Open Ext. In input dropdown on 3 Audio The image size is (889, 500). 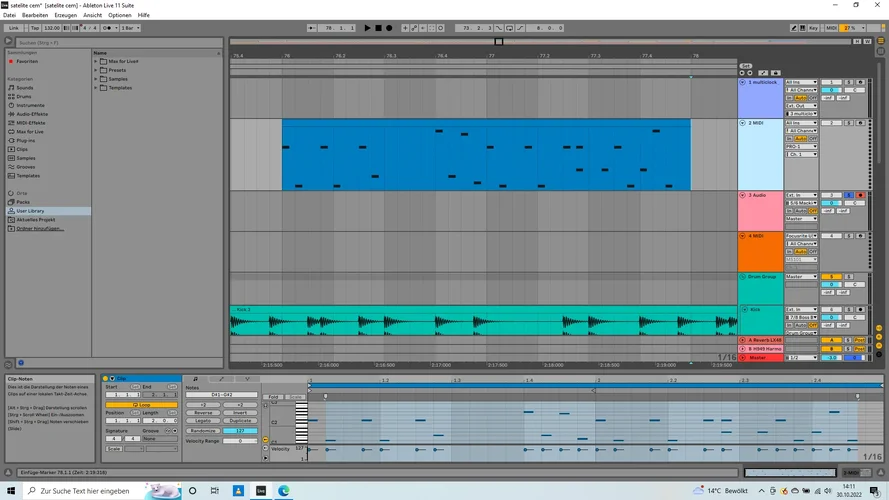801,195
